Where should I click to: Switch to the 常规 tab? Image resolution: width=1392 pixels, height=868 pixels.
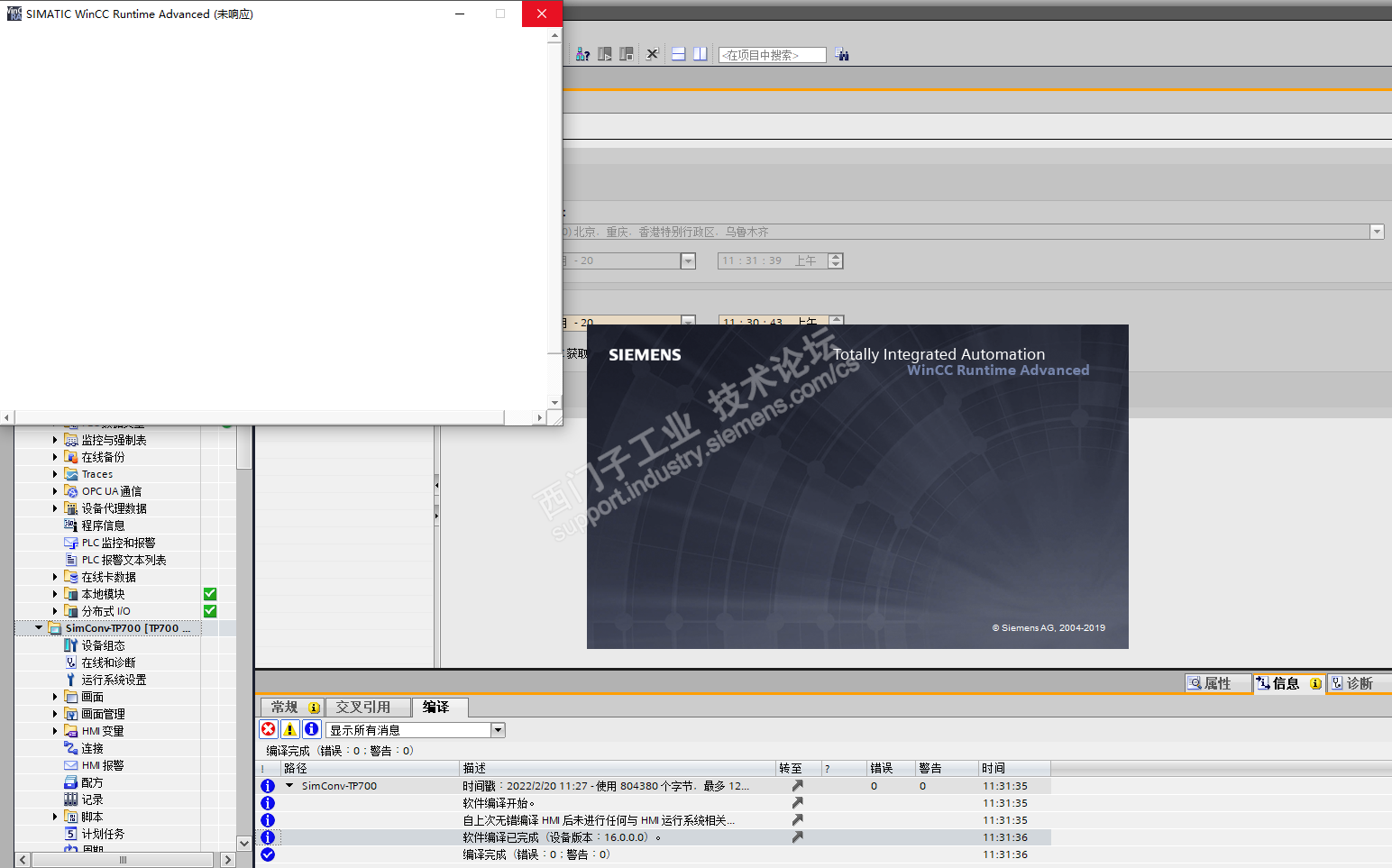294,708
